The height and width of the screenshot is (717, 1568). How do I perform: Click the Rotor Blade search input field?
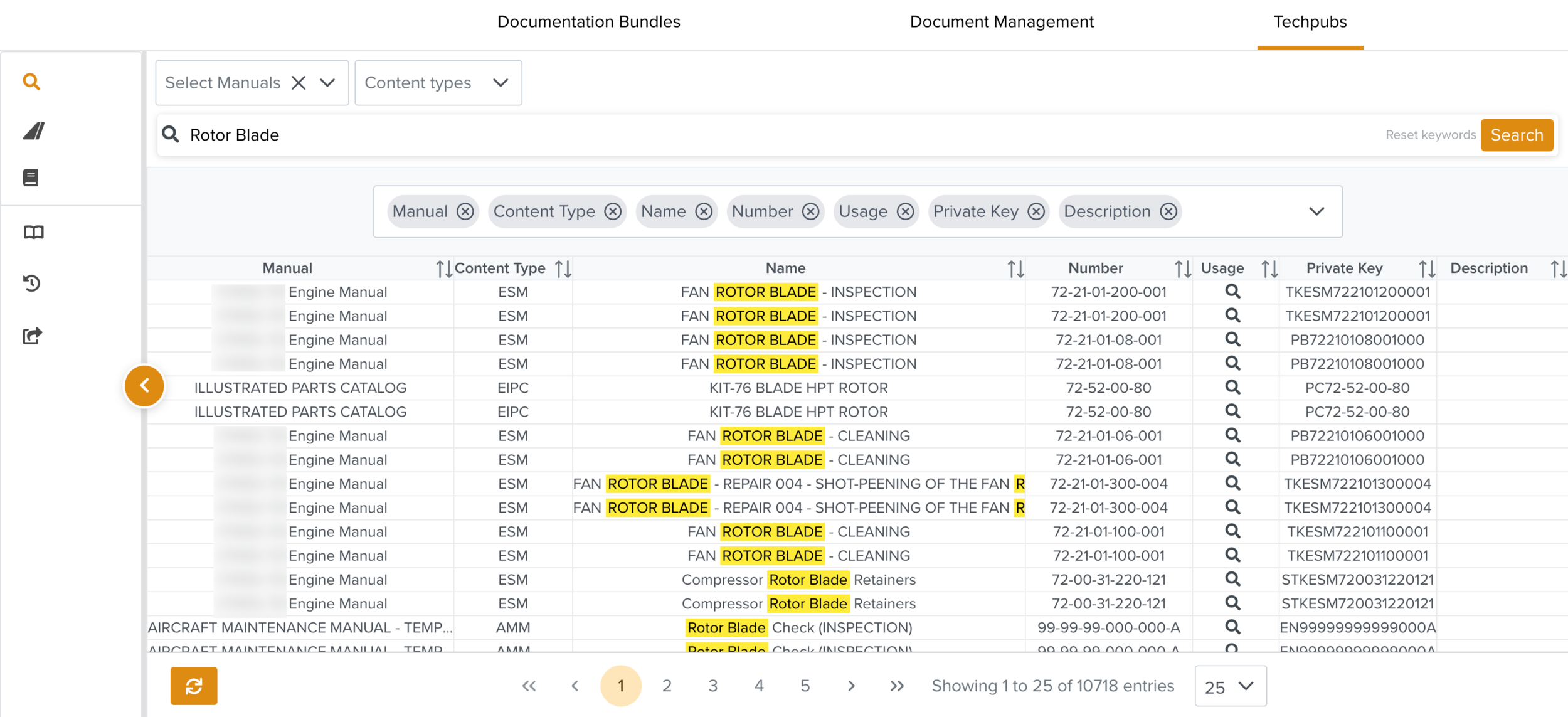(x=753, y=135)
